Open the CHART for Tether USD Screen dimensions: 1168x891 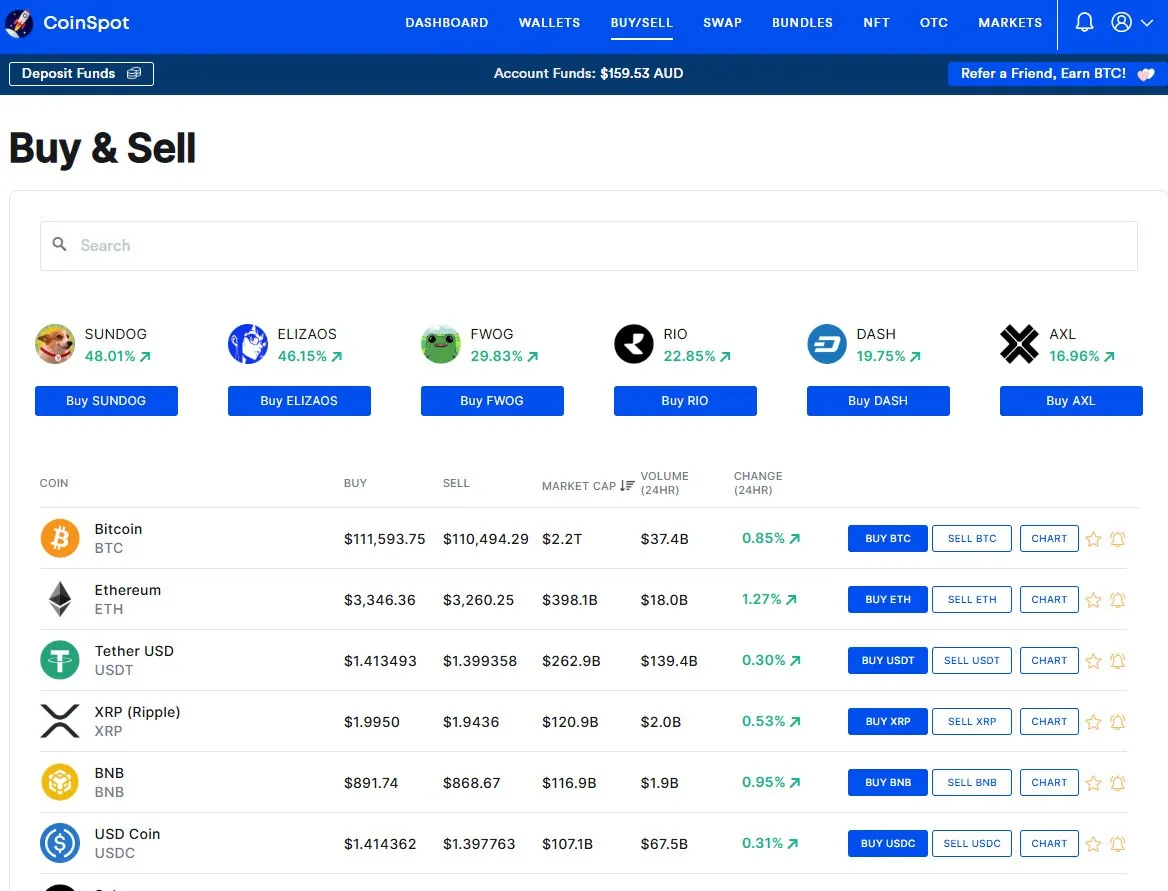tap(1049, 661)
